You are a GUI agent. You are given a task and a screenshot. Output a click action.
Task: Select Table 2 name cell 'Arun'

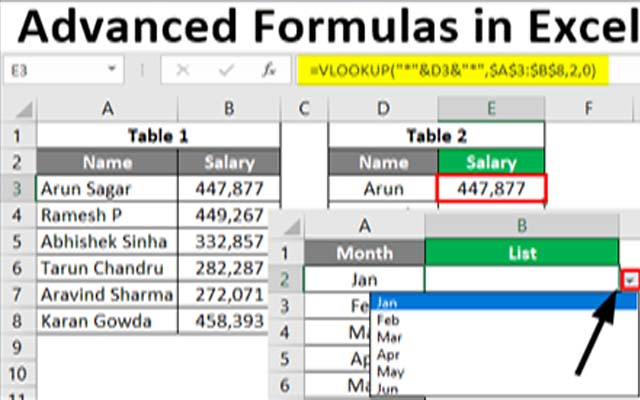point(383,189)
